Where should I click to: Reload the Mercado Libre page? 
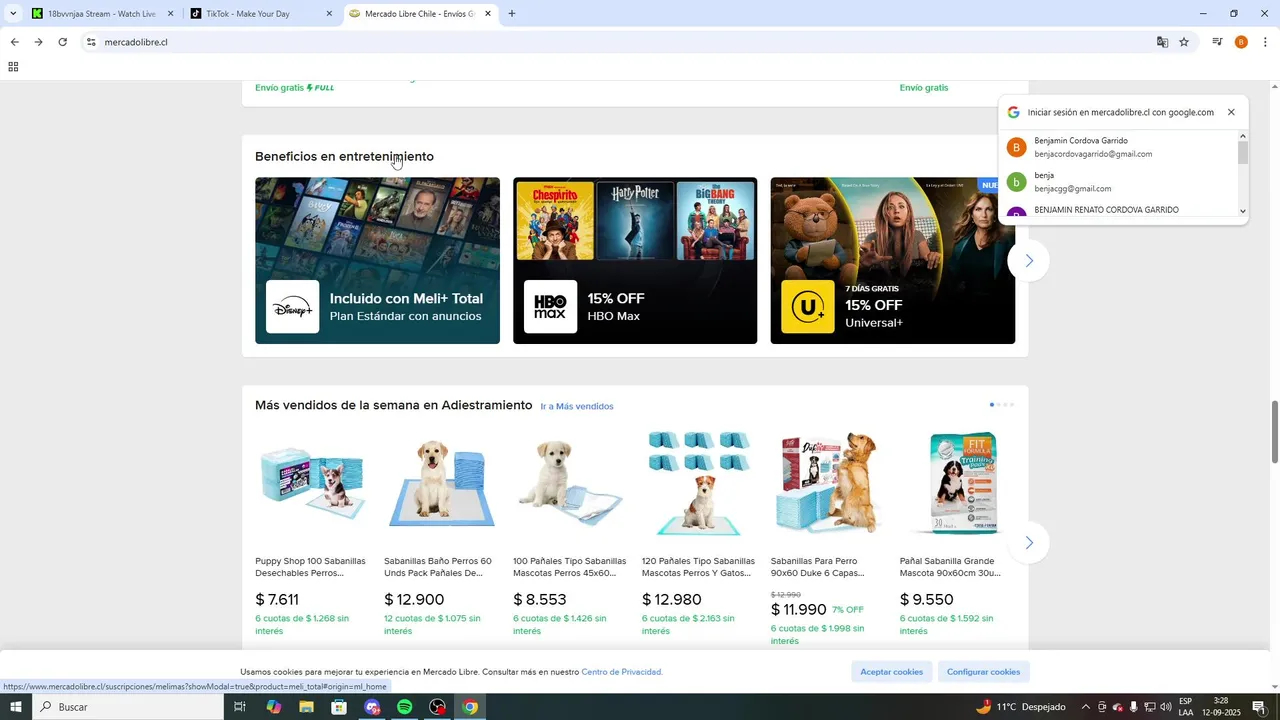tap(62, 42)
